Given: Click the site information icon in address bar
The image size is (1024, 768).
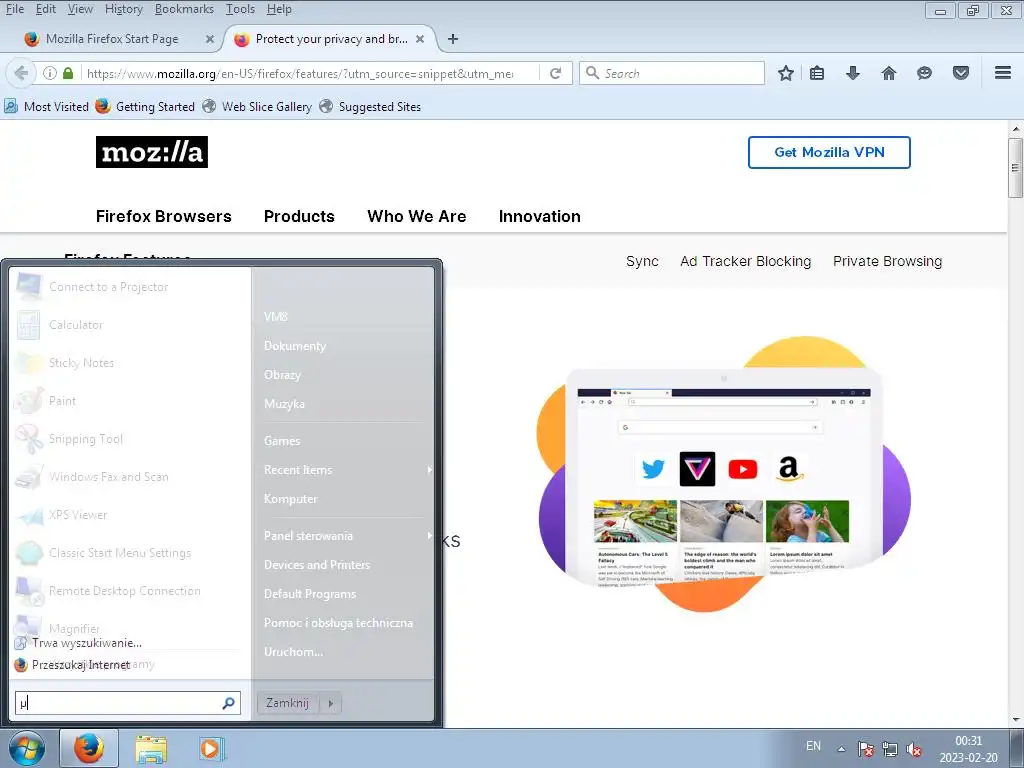Looking at the screenshot, I should pos(50,73).
